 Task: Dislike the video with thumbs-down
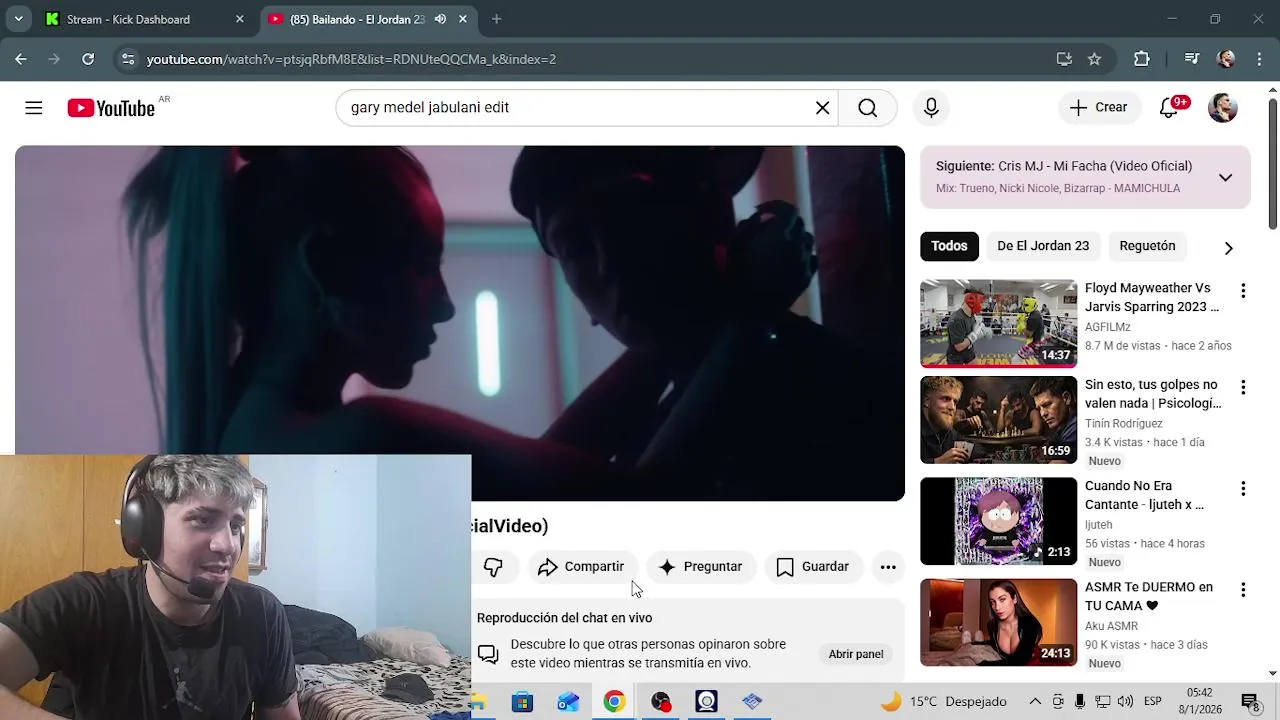[493, 567]
